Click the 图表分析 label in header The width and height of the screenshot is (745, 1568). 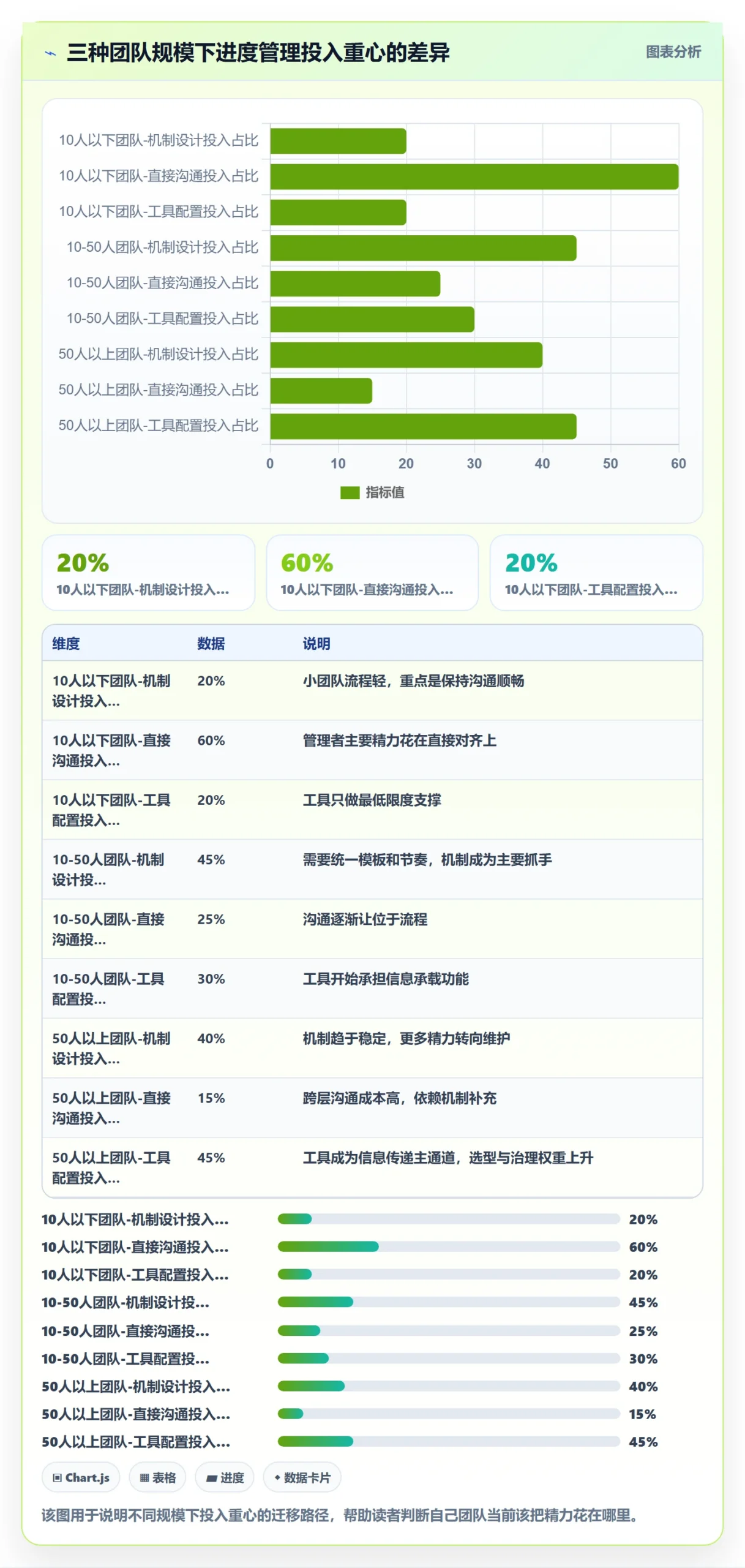point(673,52)
